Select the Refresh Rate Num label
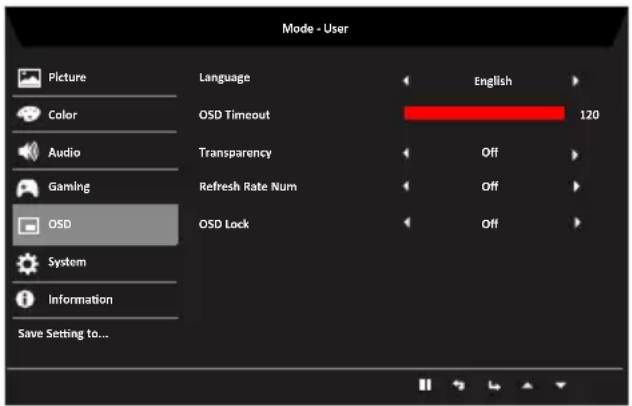Image resolution: width=632 pixels, height=406 pixels. pos(248,187)
